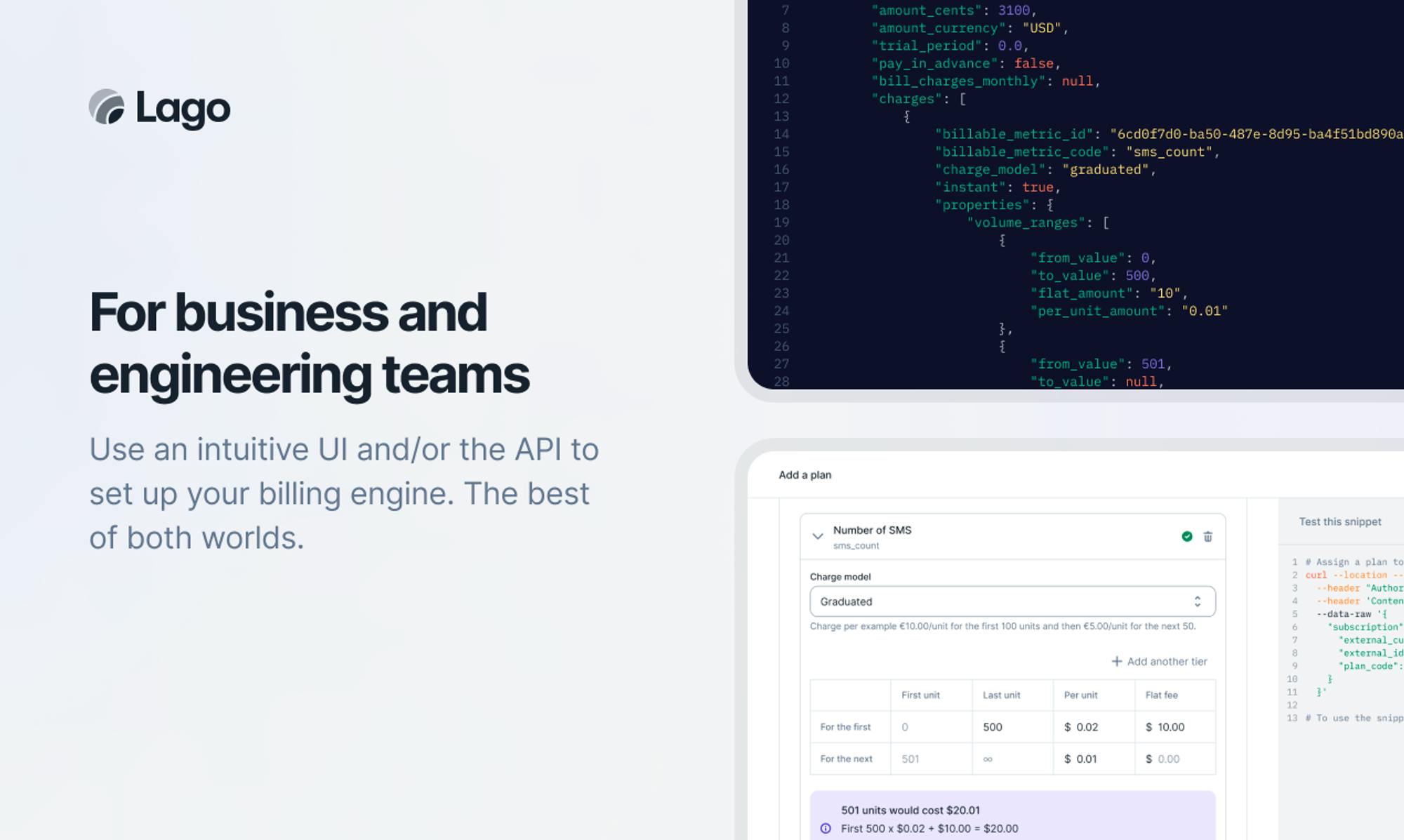
Task: Click the infinity last unit cell
Action: 1012,759
